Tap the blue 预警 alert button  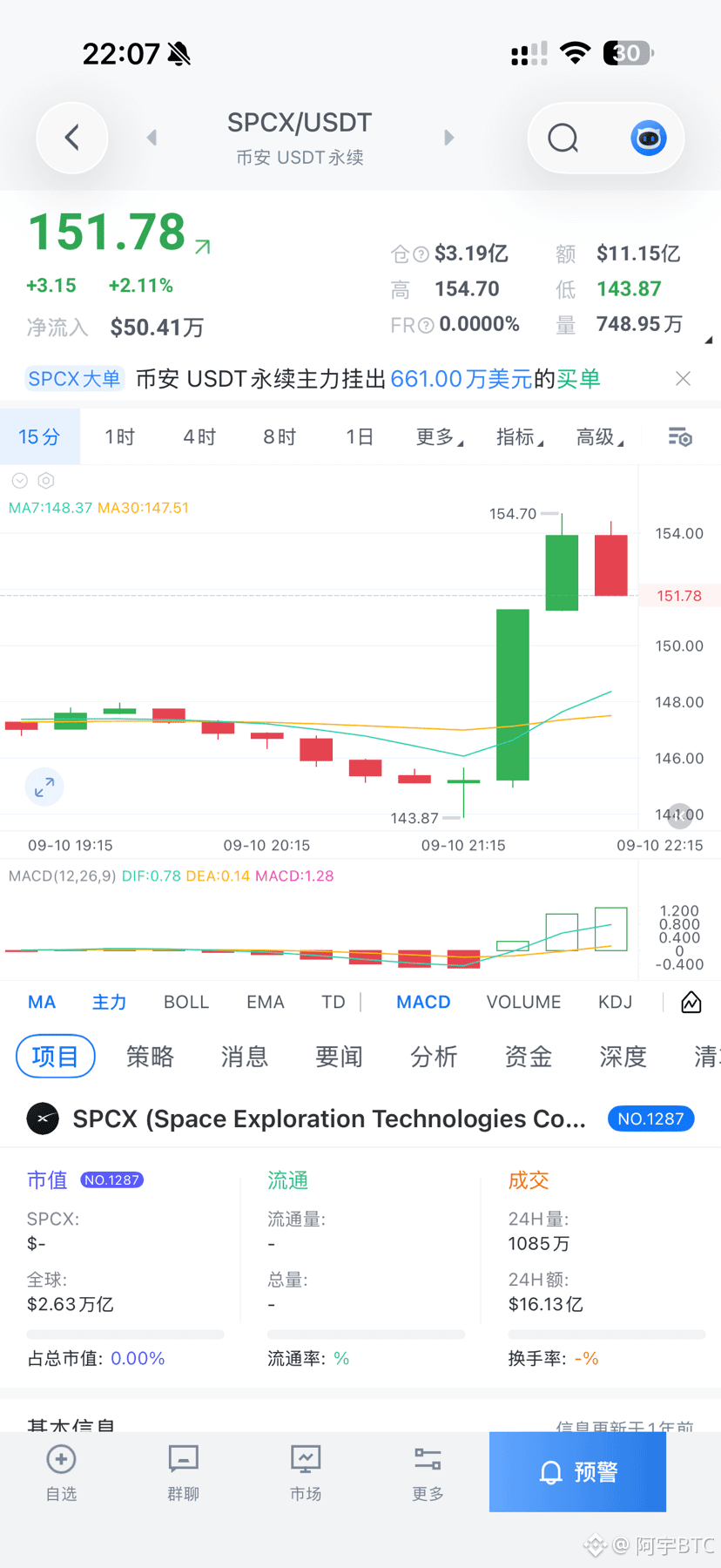pyautogui.click(x=577, y=1472)
